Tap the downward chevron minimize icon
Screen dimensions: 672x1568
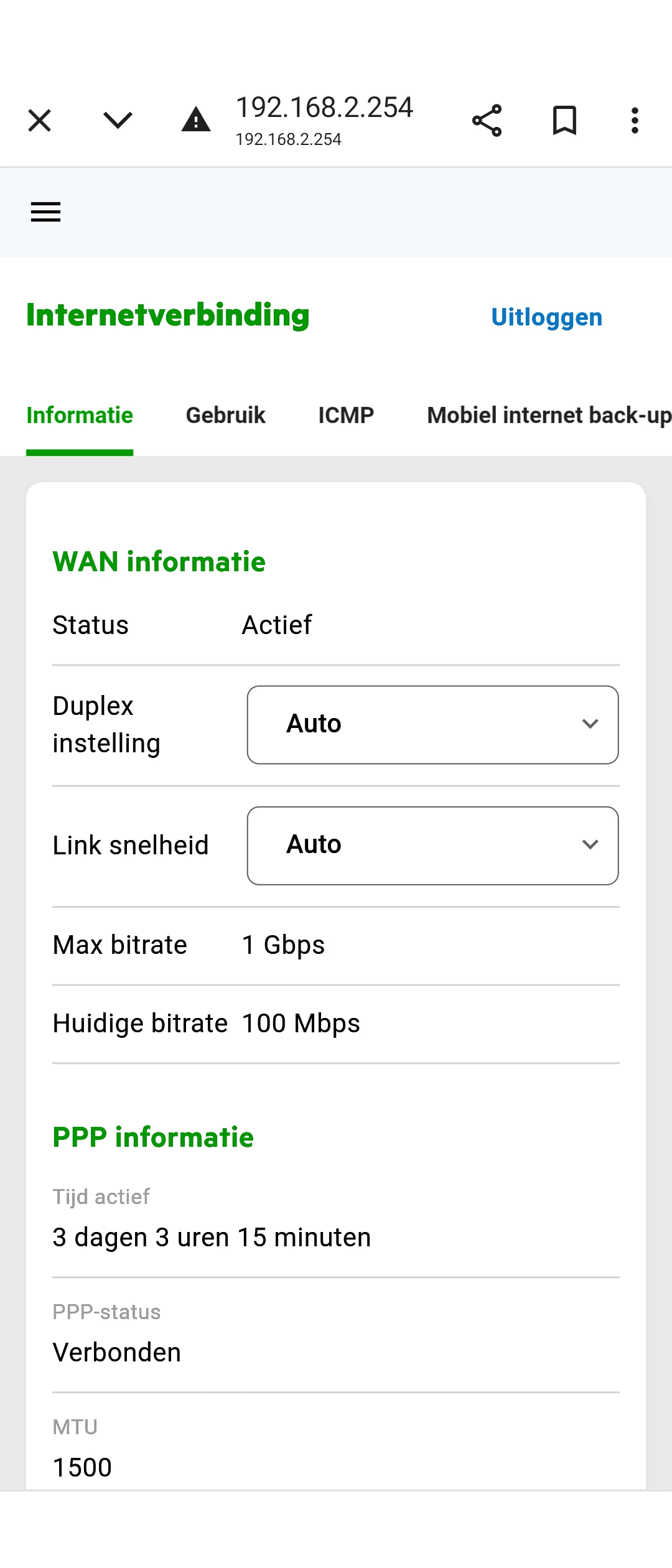tap(118, 120)
